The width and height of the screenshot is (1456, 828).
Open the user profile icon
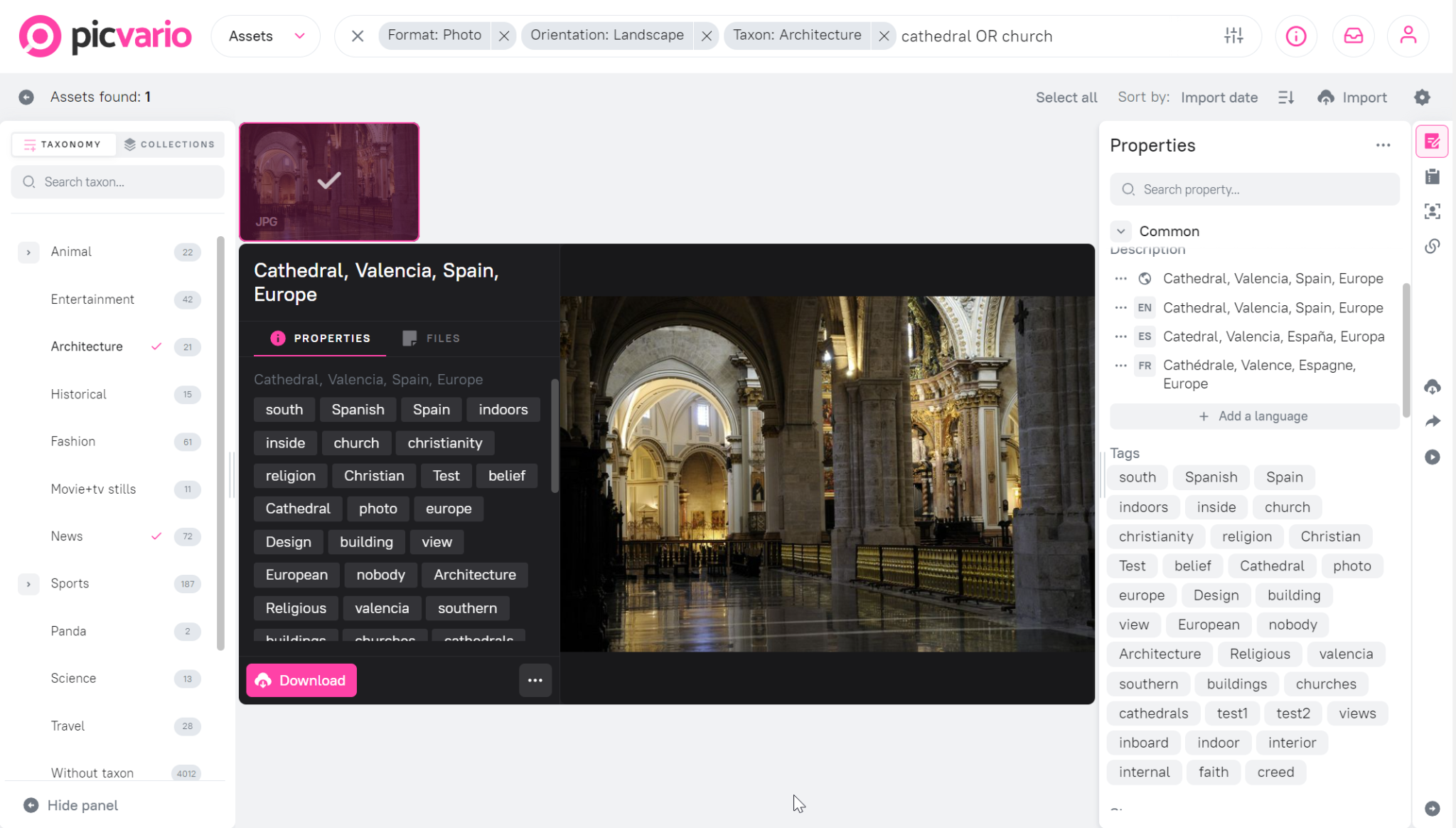(1408, 36)
